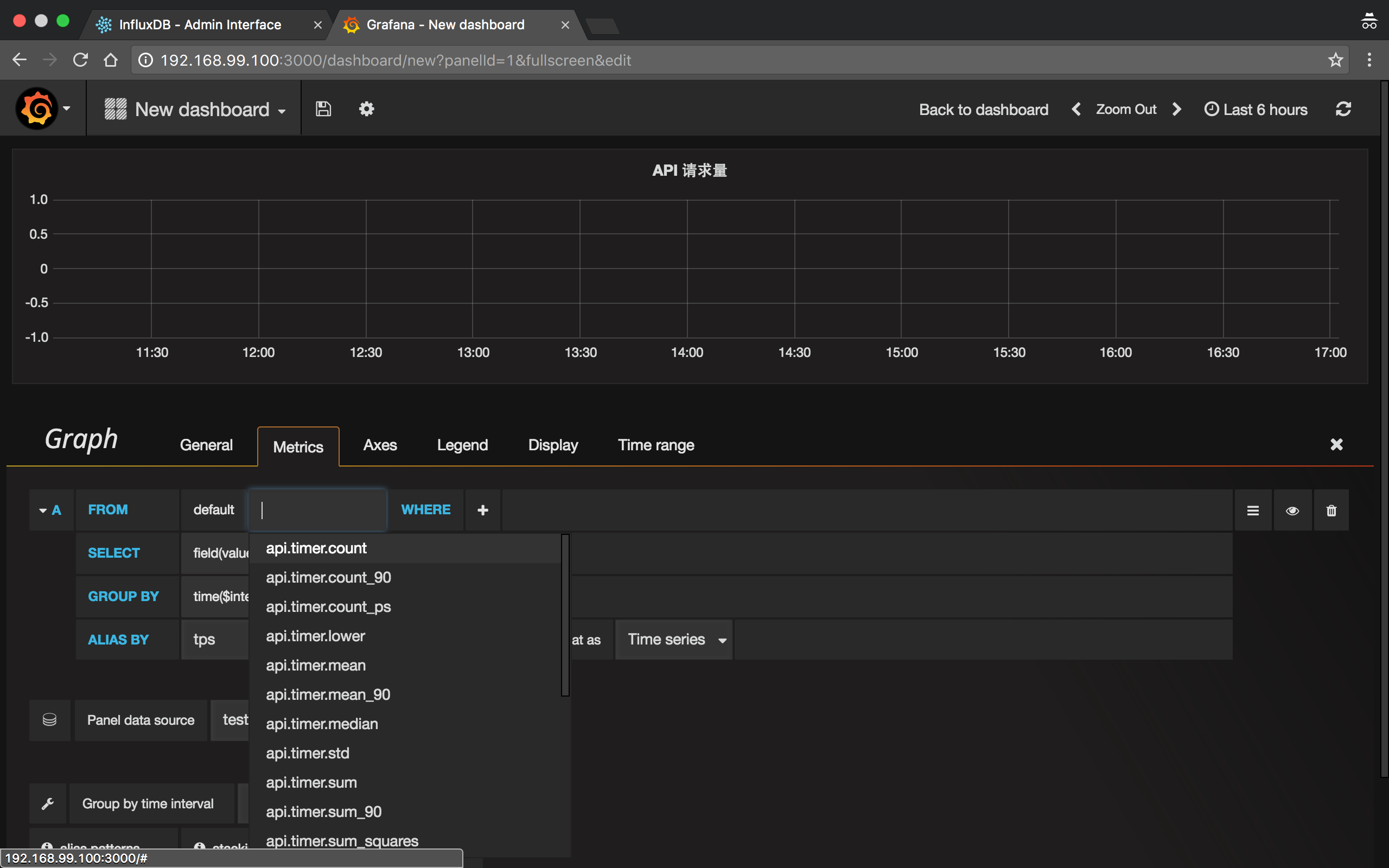This screenshot has height=868, width=1389.
Task: Open Last 6 hours time picker
Action: pyautogui.click(x=1256, y=109)
